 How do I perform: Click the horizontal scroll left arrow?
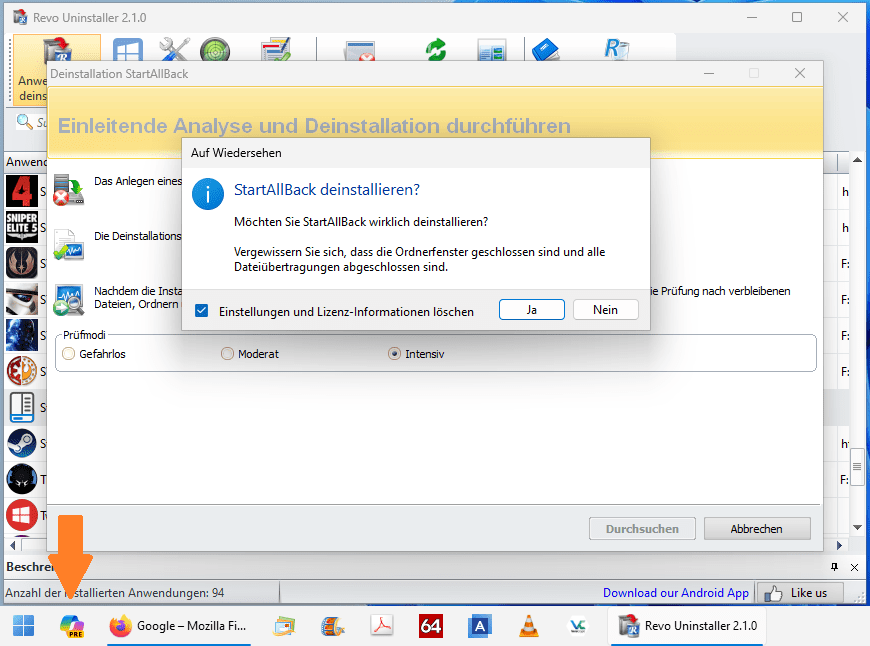click(x=12, y=545)
